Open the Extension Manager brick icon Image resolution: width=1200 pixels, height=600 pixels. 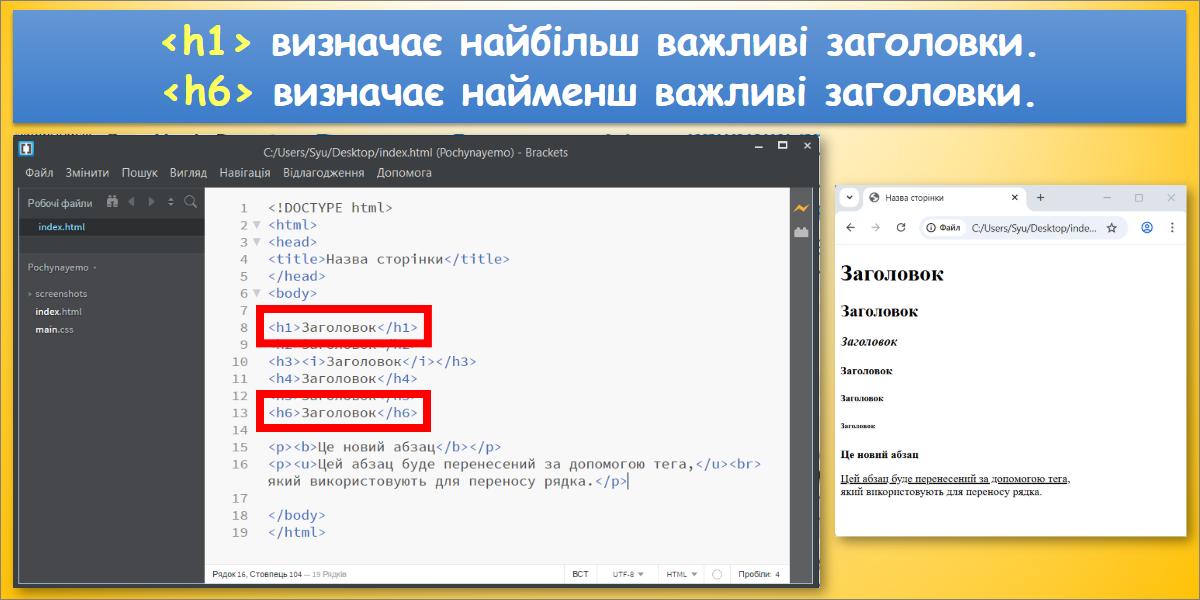coord(801,232)
